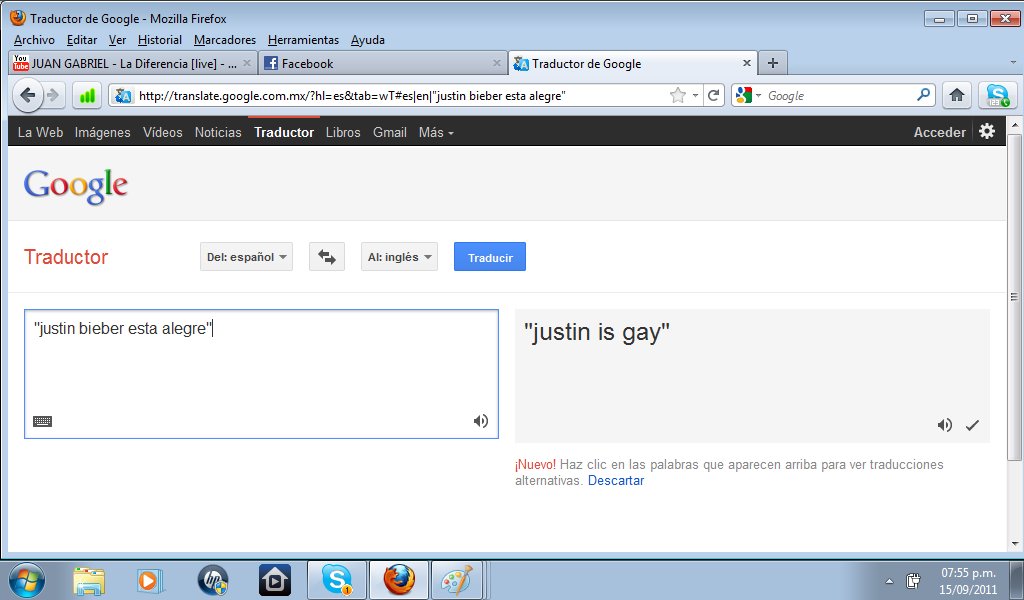Click the Google logo
The width and height of the screenshot is (1024, 600).
click(x=76, y=186)
